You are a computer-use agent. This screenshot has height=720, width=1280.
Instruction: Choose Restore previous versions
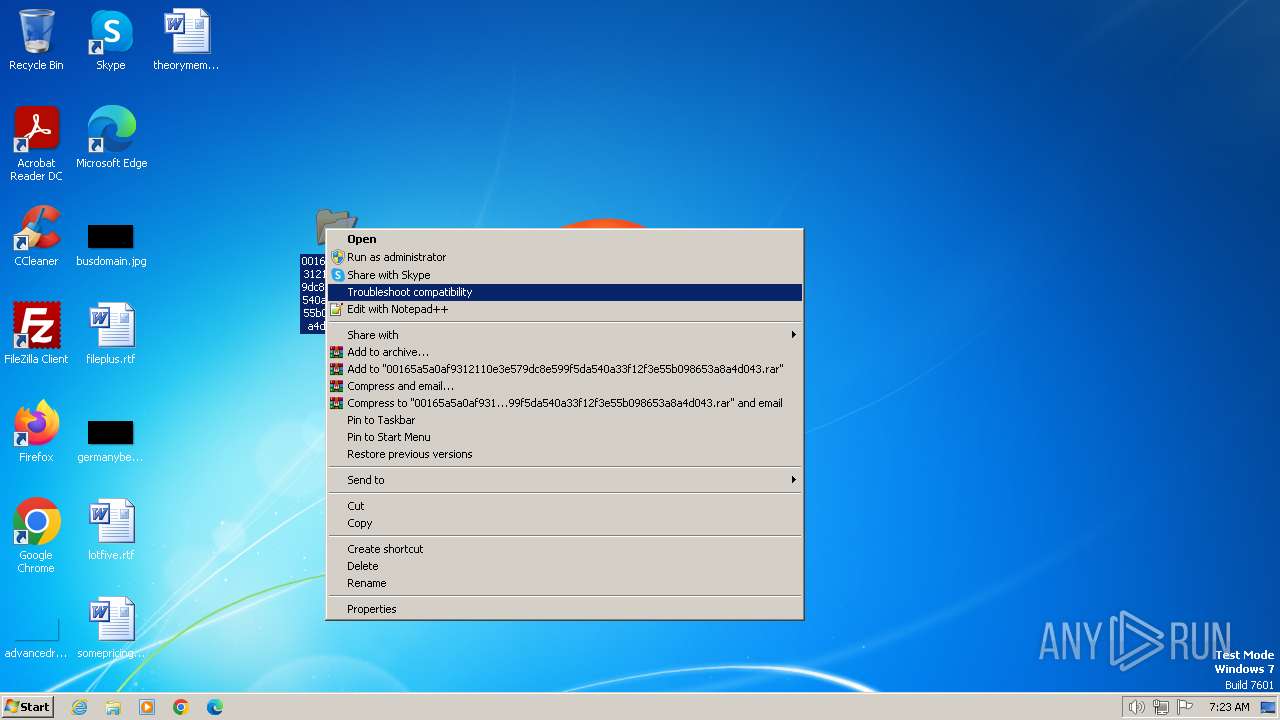(565, 454)
